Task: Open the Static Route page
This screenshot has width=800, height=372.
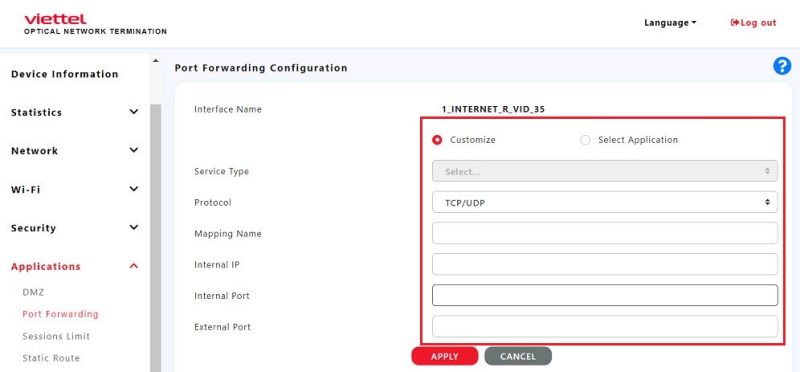Action: click(51, 358)
